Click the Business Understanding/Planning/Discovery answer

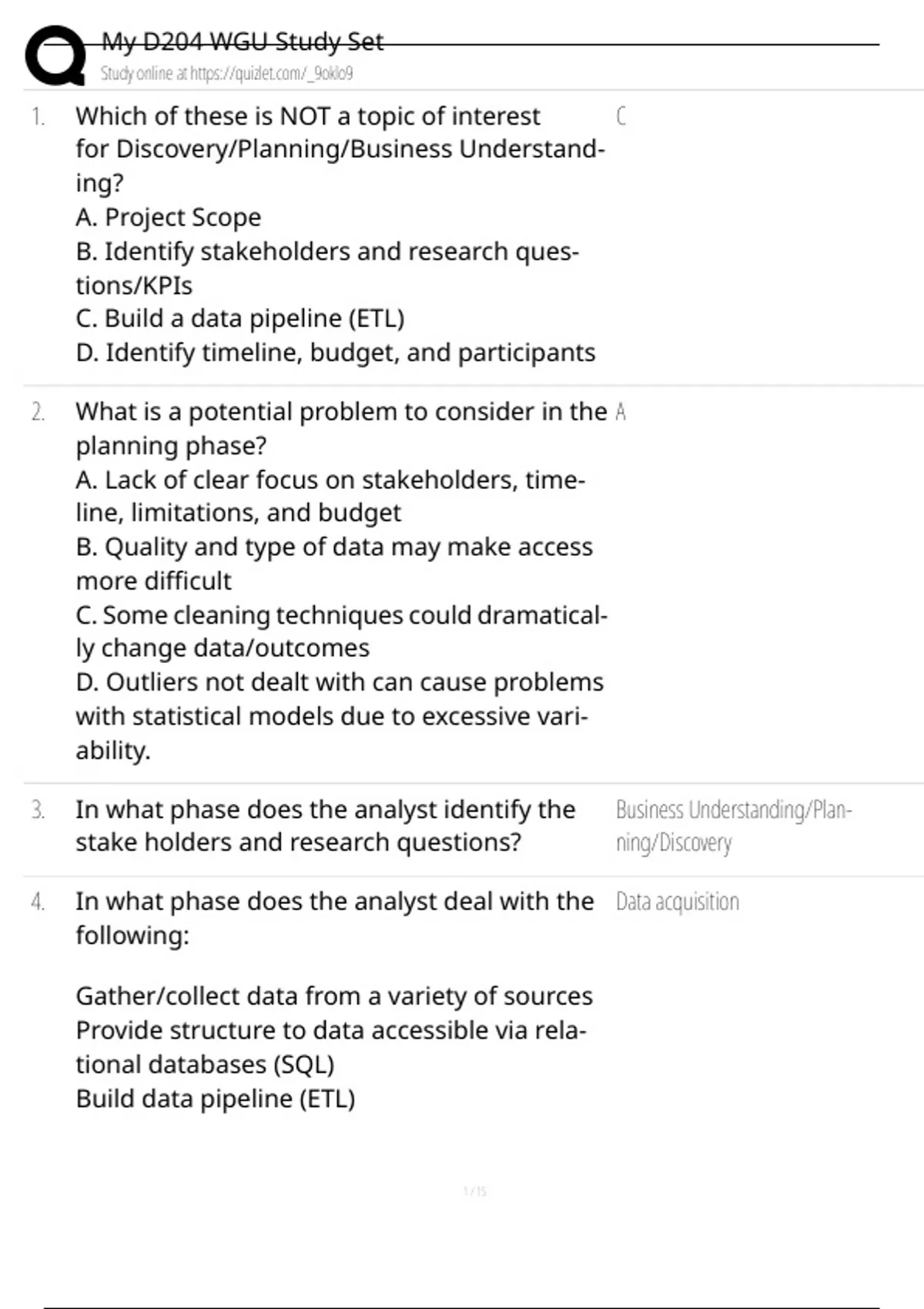[x=732, y=825]
